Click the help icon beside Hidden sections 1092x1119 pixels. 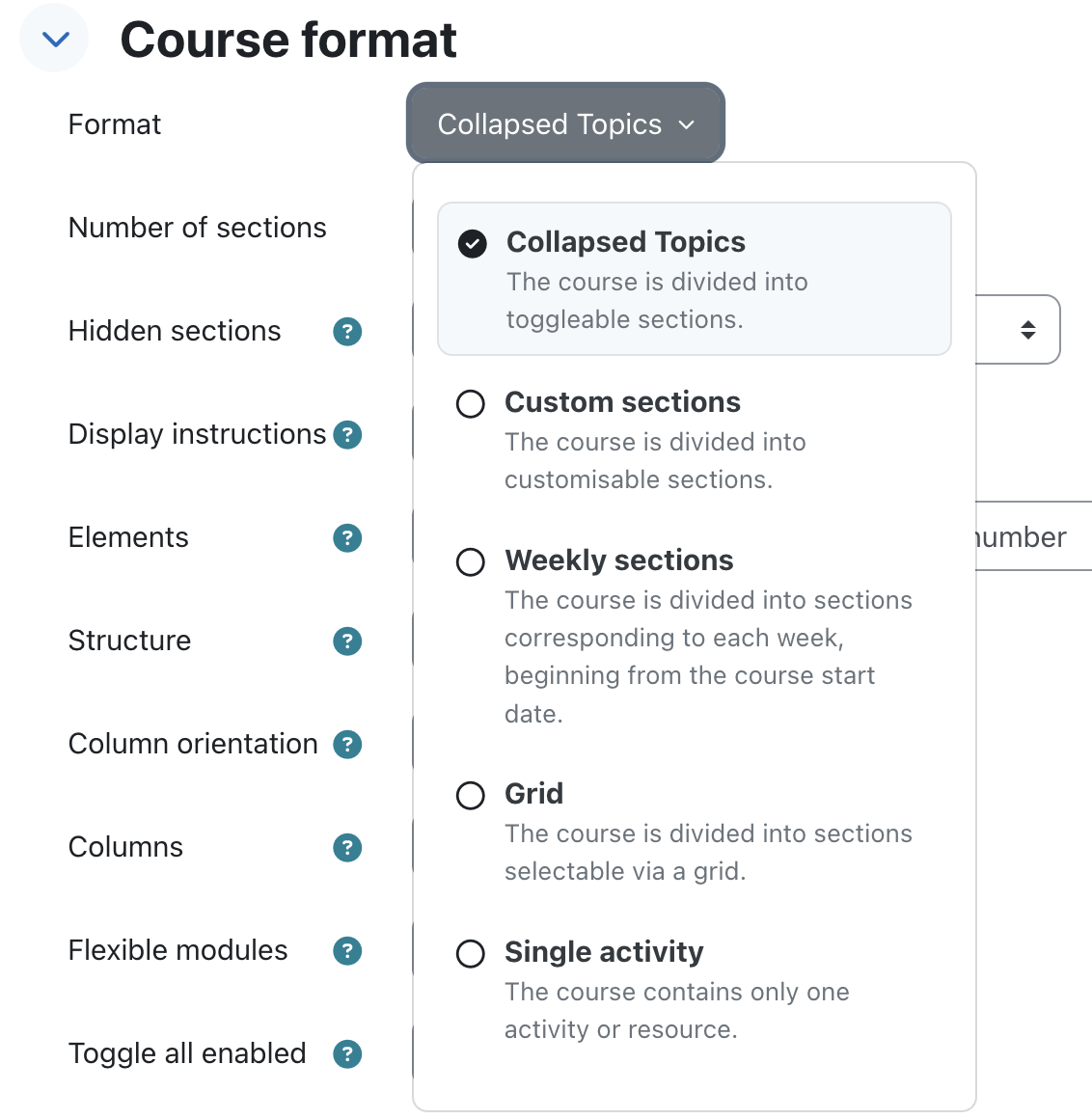(x=346, y=331)
